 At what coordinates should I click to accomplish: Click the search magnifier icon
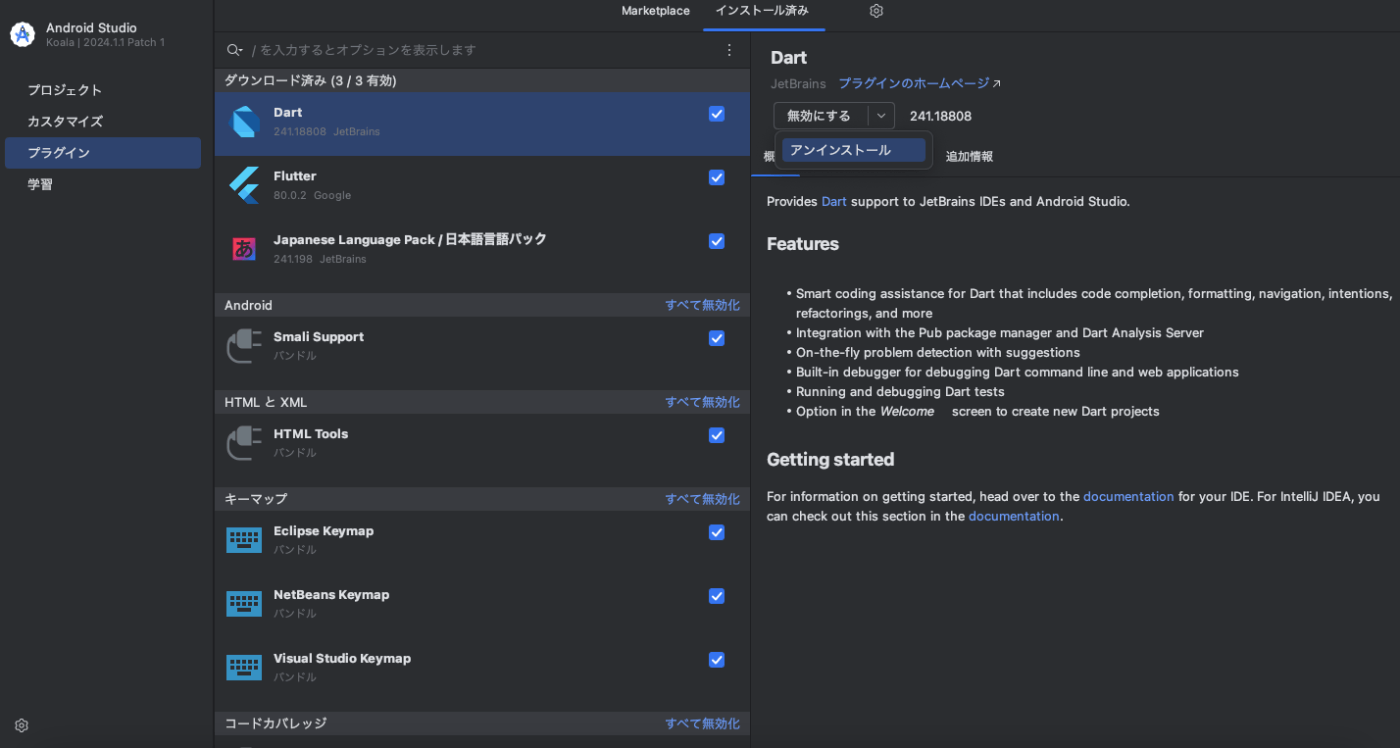(234, 50)
